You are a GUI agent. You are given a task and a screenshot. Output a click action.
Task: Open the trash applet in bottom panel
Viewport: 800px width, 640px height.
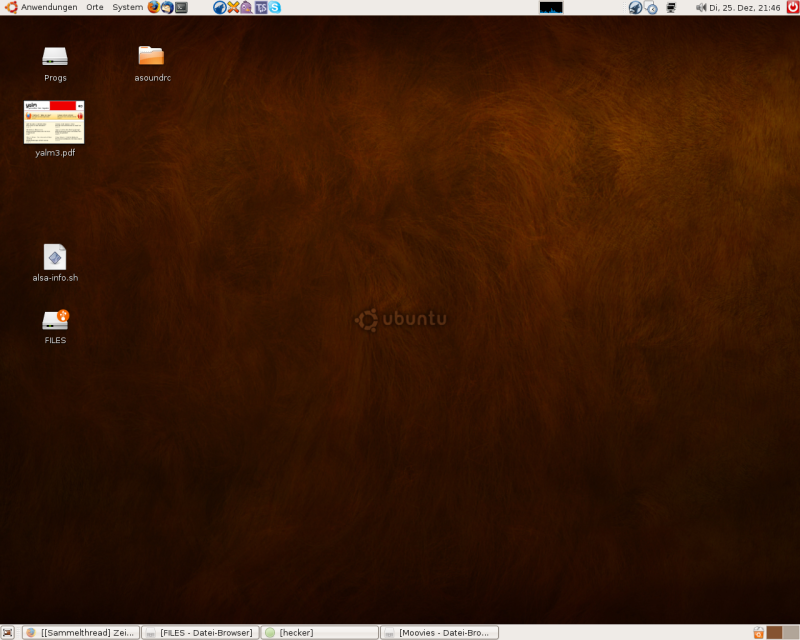coord(759,632)
